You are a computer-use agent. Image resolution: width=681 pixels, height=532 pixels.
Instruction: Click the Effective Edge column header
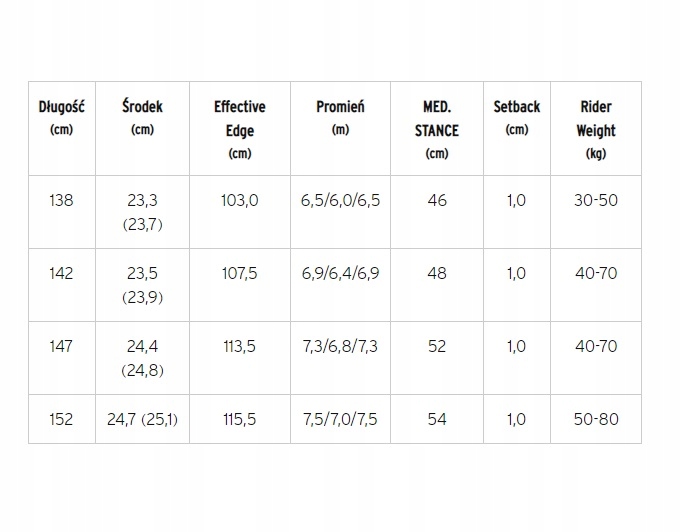(x=240, y=130)
